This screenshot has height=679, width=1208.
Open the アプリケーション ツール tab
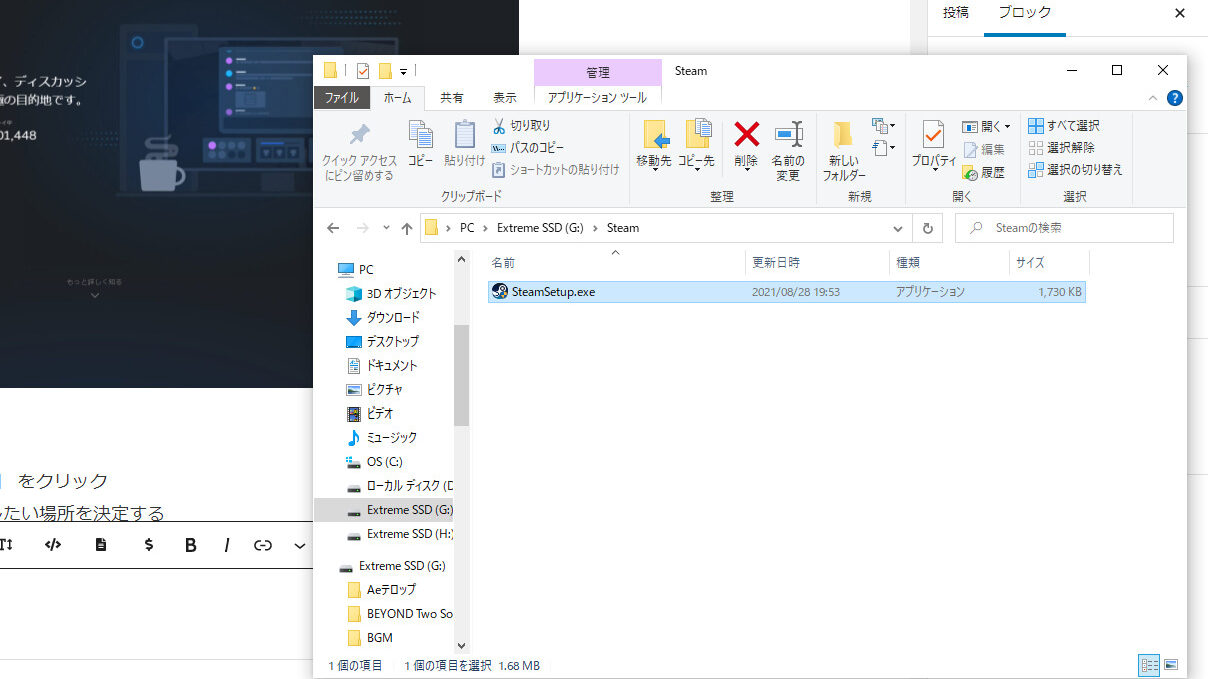pyautogui.click(x=597, y=98)
